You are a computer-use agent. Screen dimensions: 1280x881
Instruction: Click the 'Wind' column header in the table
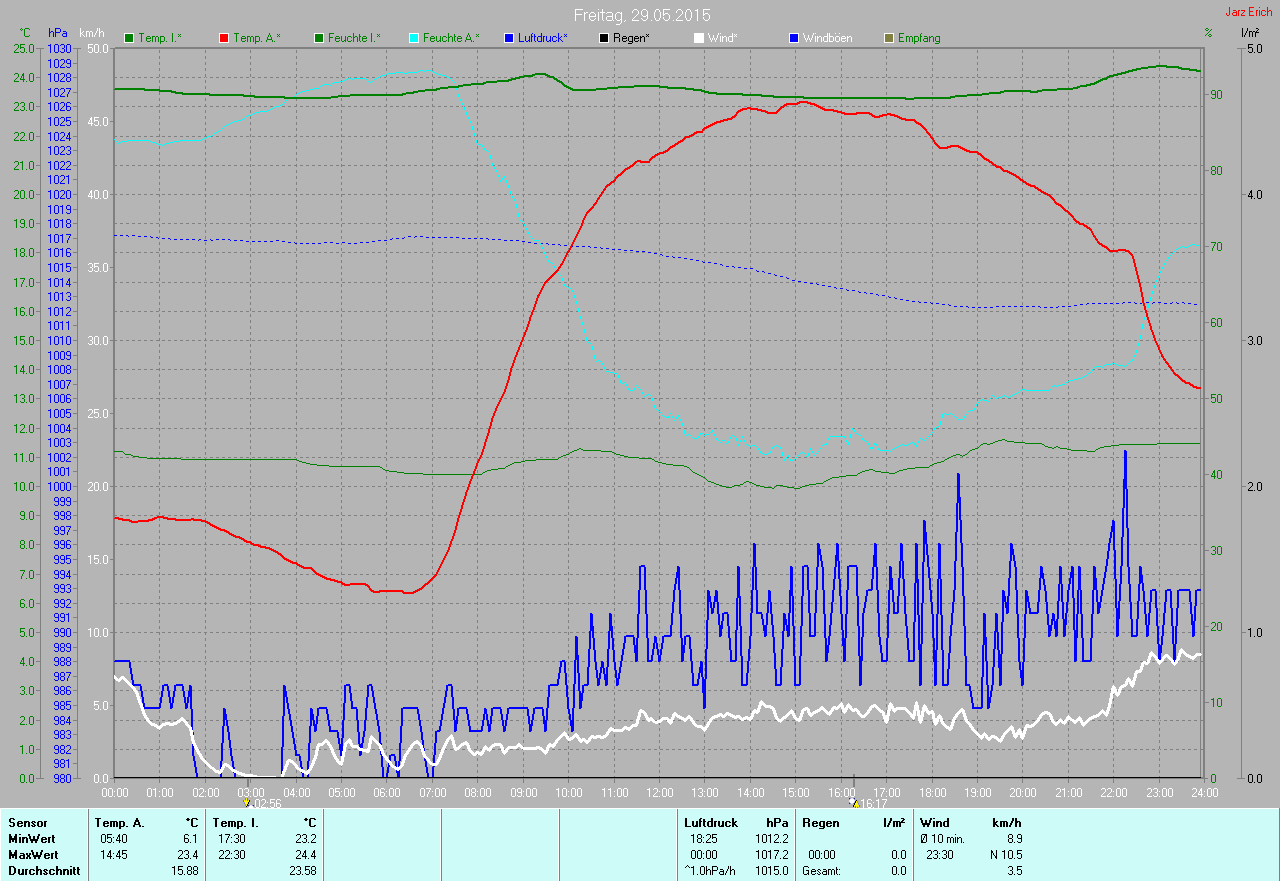[934, 823]
